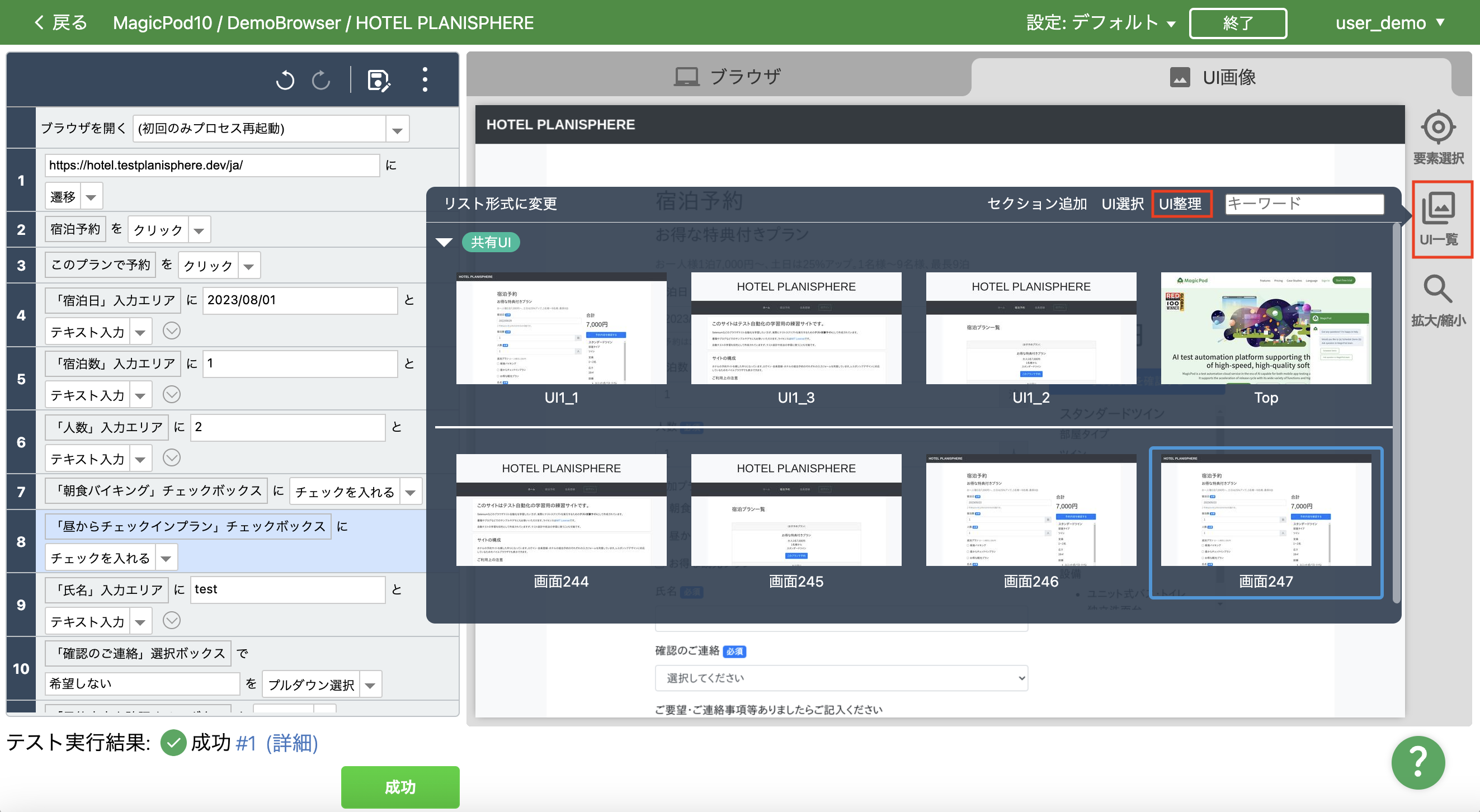The height and width of the screenshot is (812, 1480).
Task: Open the クリック dropdown in step 2
Action: pos(199,230)
